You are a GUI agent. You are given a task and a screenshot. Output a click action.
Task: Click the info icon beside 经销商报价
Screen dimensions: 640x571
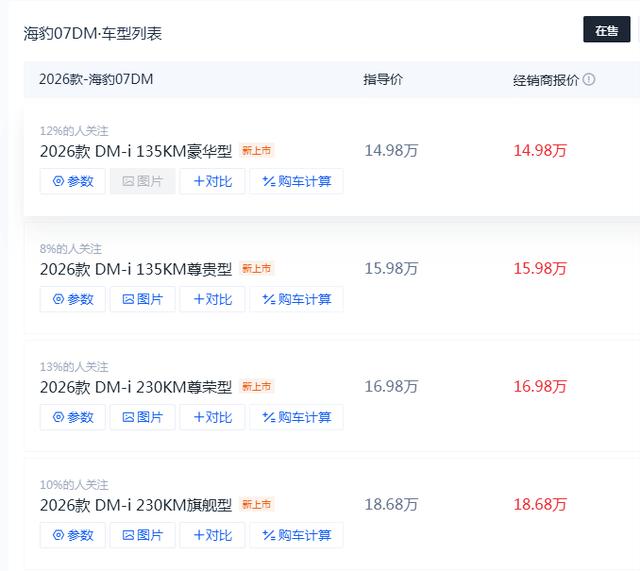[589, 80]
